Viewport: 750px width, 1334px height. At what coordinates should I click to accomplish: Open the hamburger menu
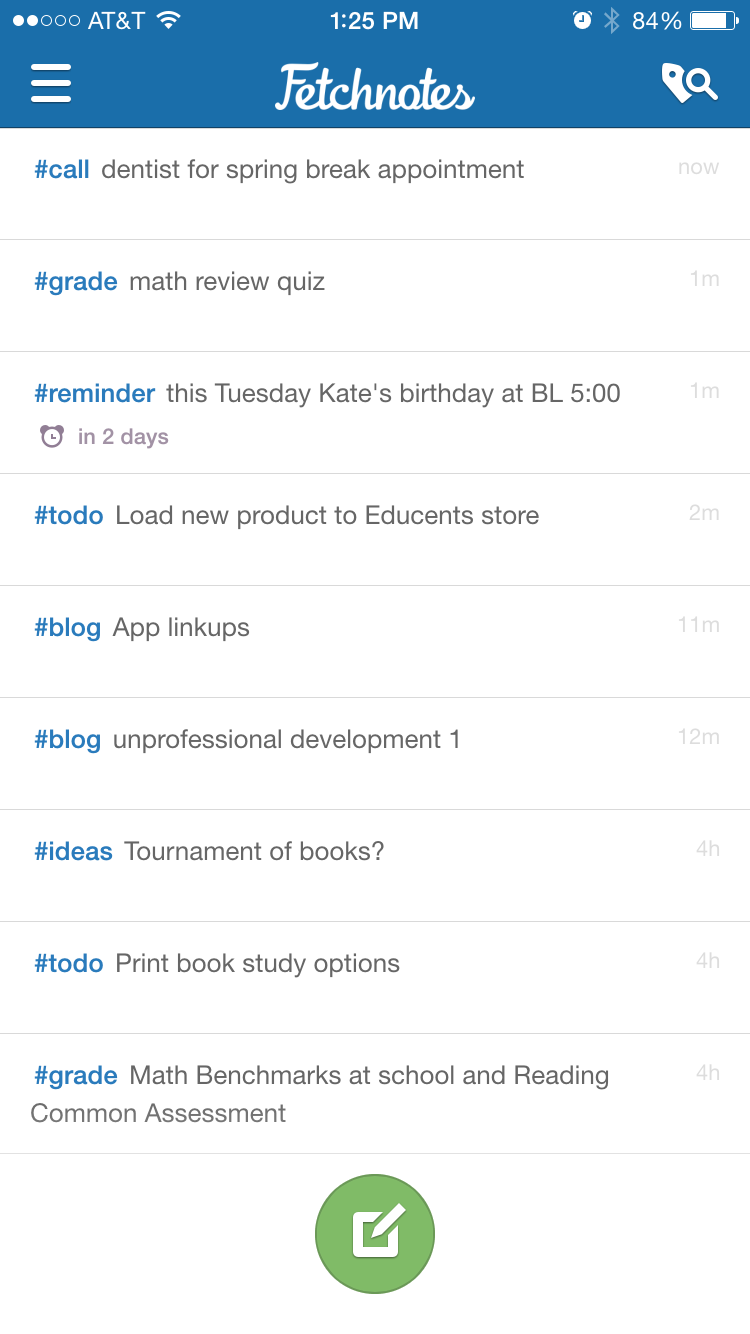pyautogui.click(x=51, y=84)
